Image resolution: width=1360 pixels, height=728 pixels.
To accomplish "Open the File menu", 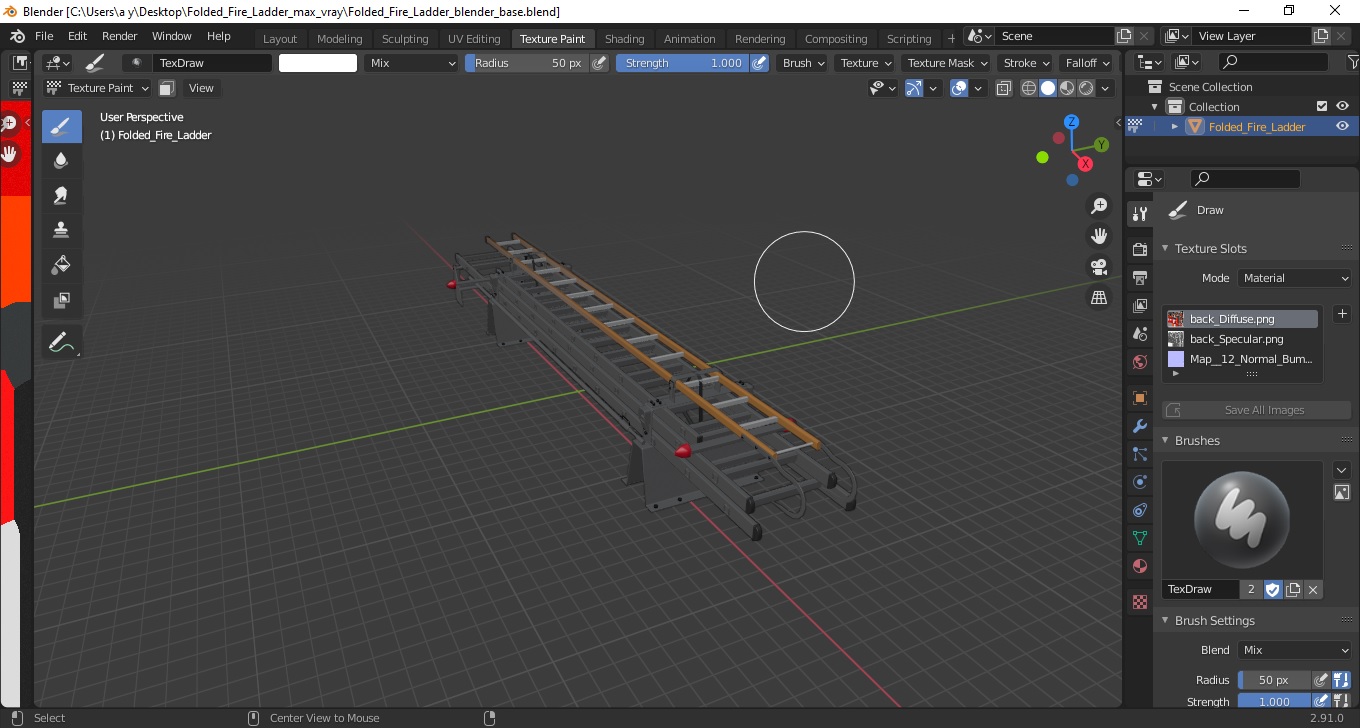I will (x=45, y=36).
